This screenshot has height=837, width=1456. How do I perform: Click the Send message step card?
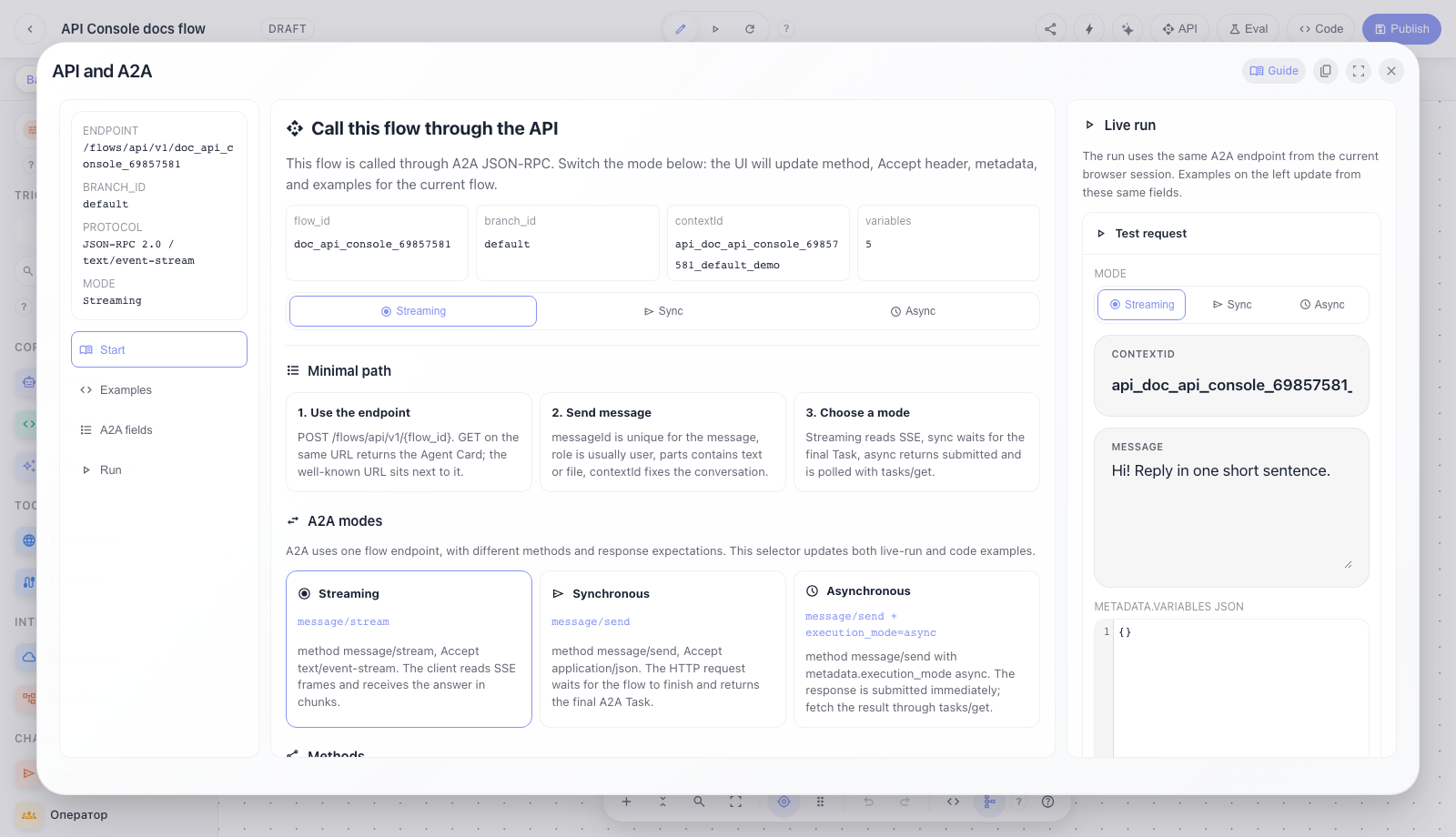(x=662, y=442)
